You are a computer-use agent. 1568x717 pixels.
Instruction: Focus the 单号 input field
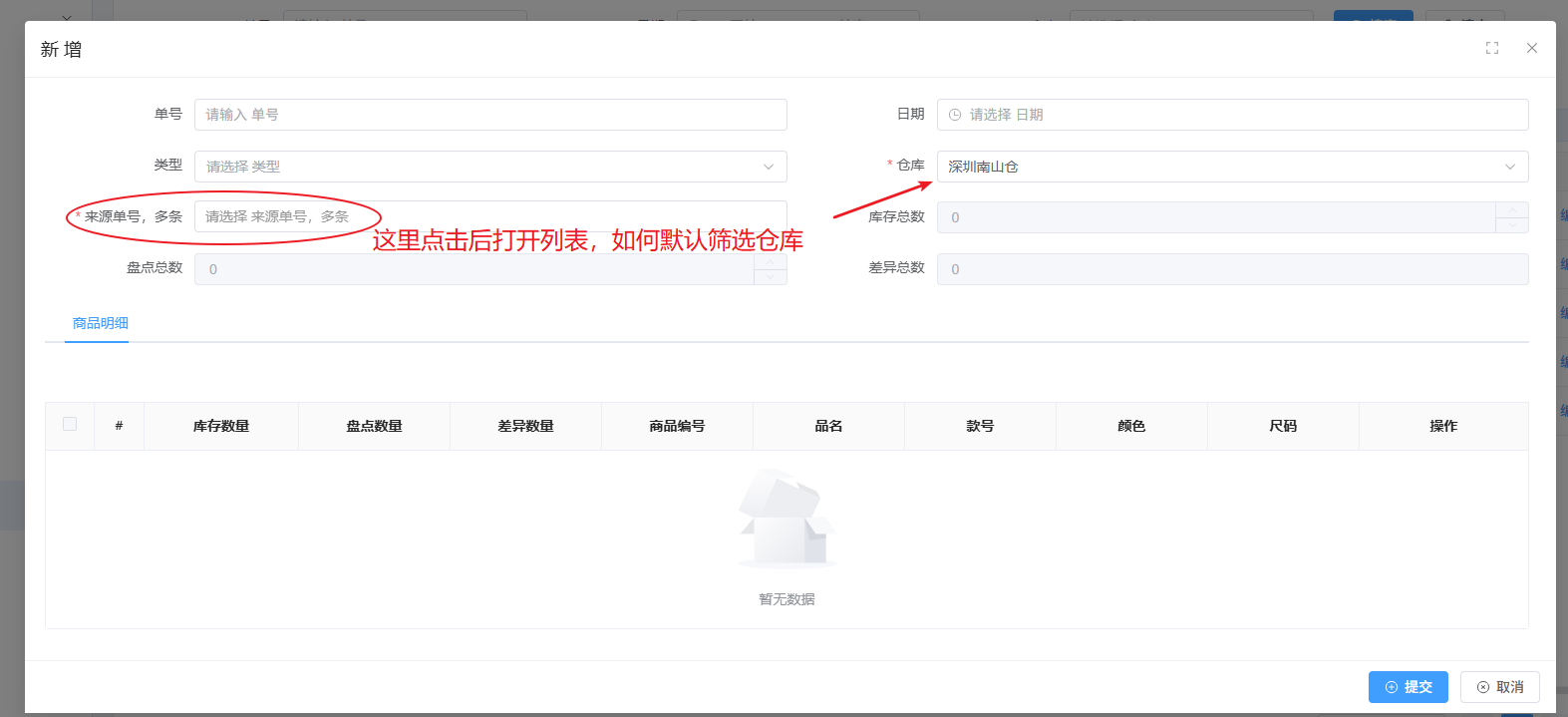pos(489,115)
